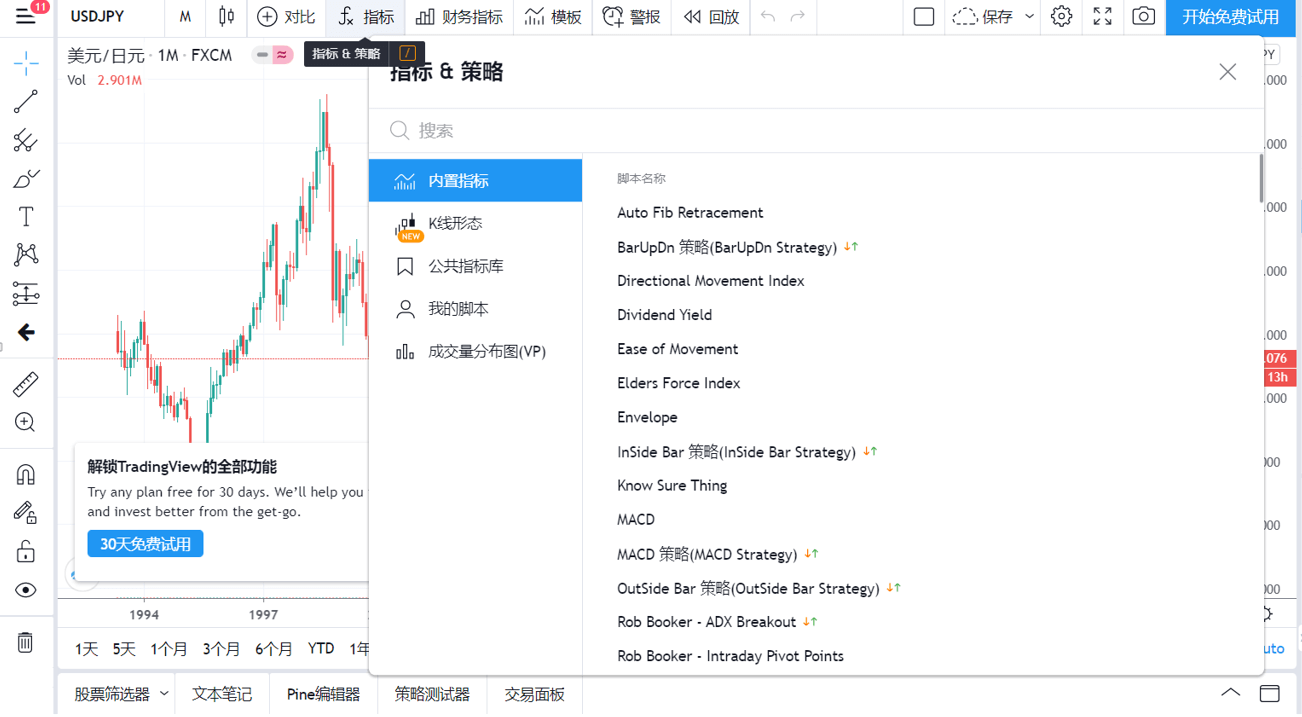Open the 模板 templates button
This screenshot has height=717, width=1302.
pos(554,17)
